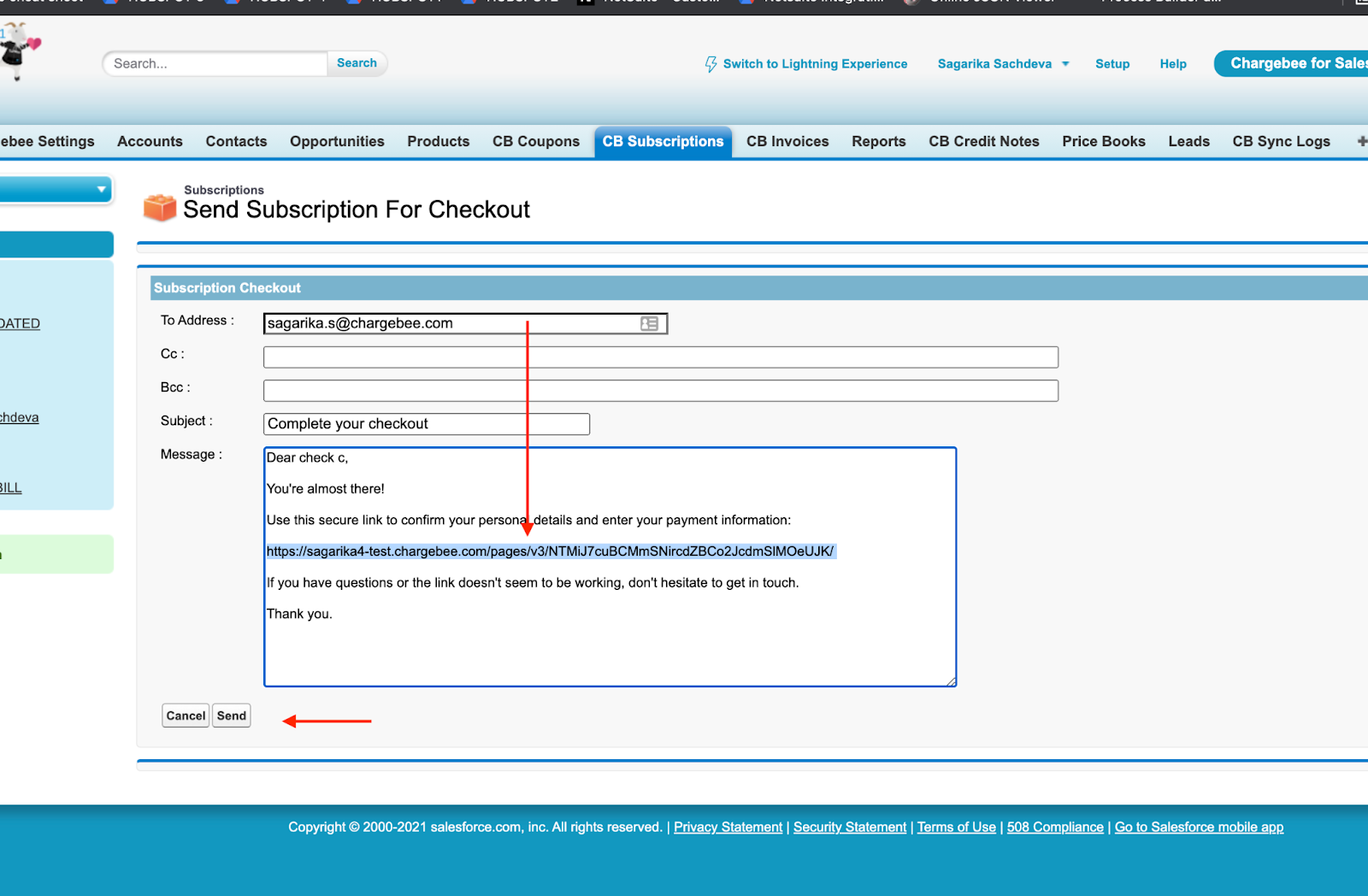
Task: Open the Products tab
Action: pyautogui.click(x=439, y=142)
